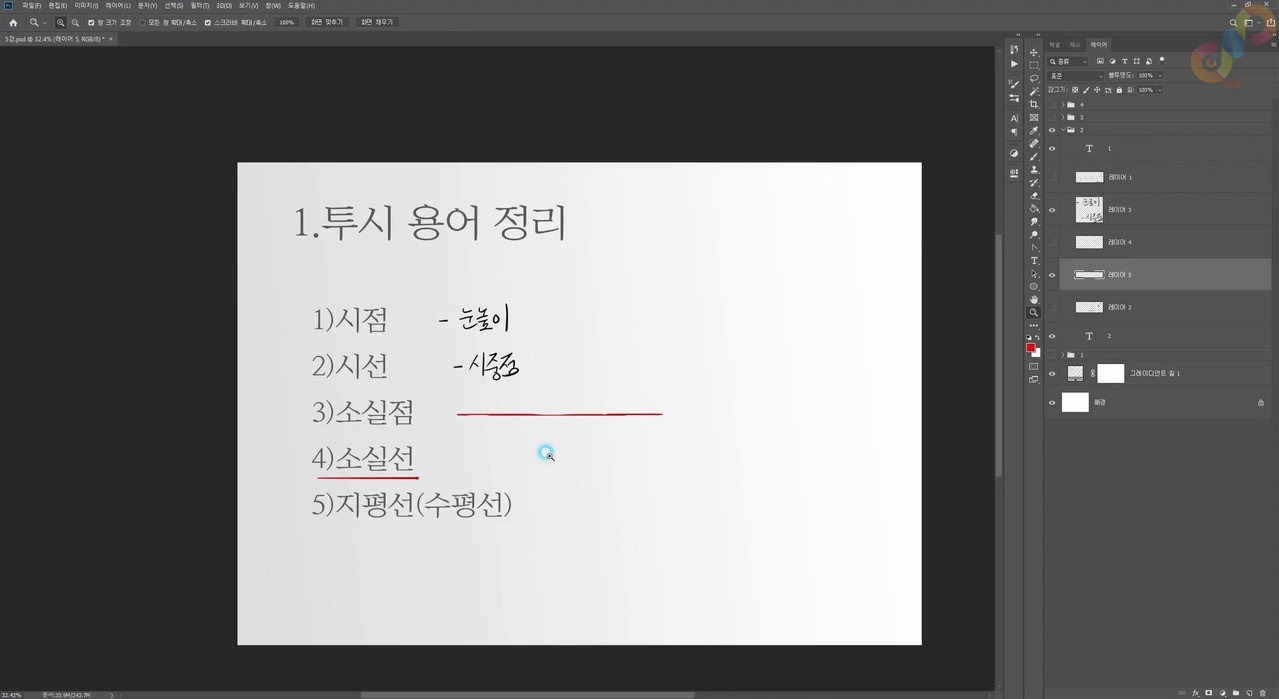Select the Lasso tool
This screenshot has width=1279, height=699.
(1034, 78)
